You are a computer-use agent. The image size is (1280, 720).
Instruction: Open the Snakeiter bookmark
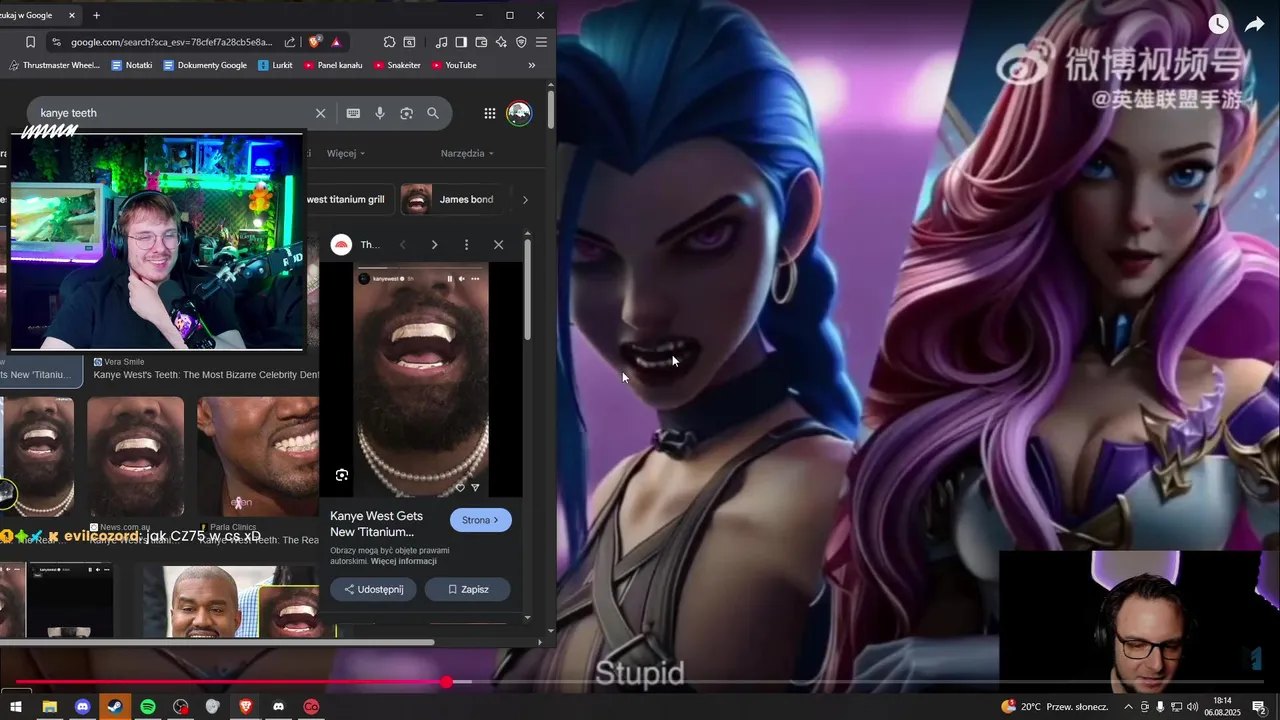click(x=397, y=65)
